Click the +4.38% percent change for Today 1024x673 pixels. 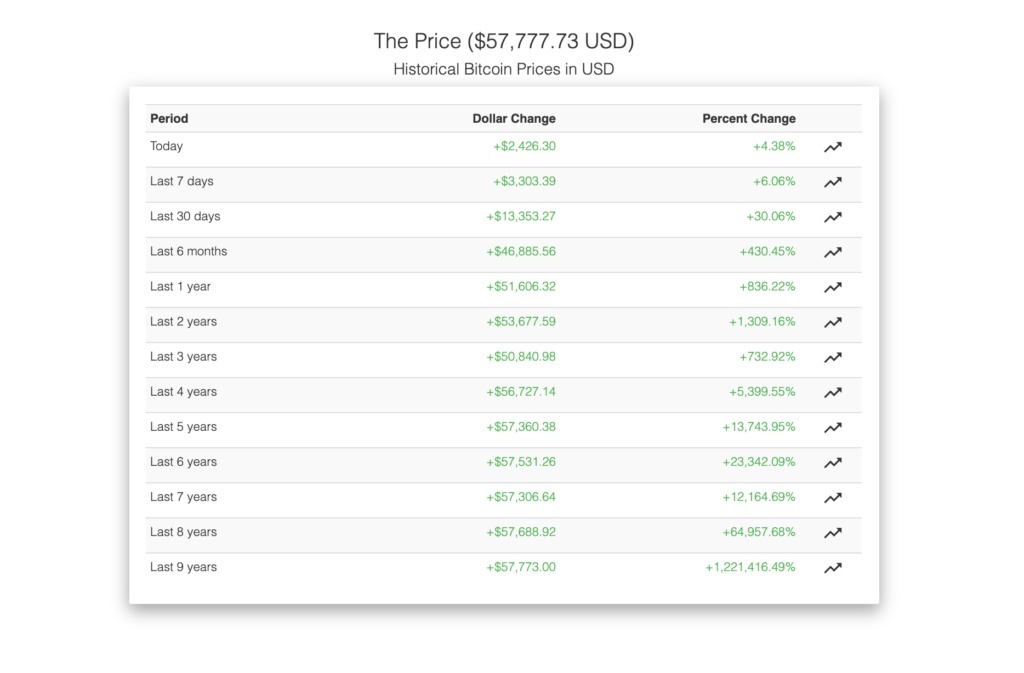pyautogui.click(x=774, y=146)
